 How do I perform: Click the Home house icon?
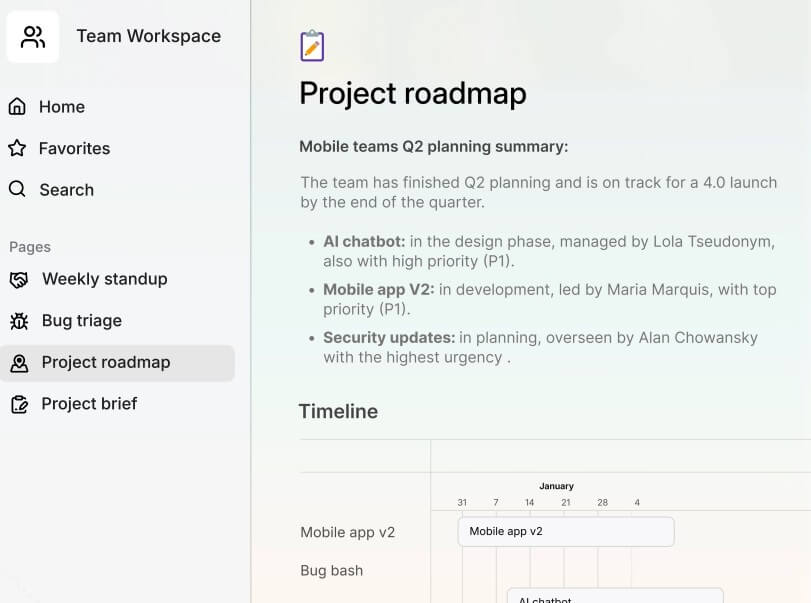pyautogui.click(x=17, y=106)
